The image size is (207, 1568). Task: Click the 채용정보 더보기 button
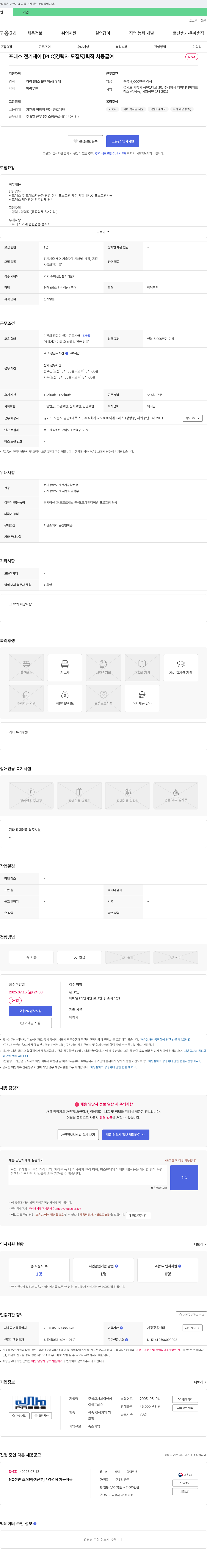(185, 1408)
